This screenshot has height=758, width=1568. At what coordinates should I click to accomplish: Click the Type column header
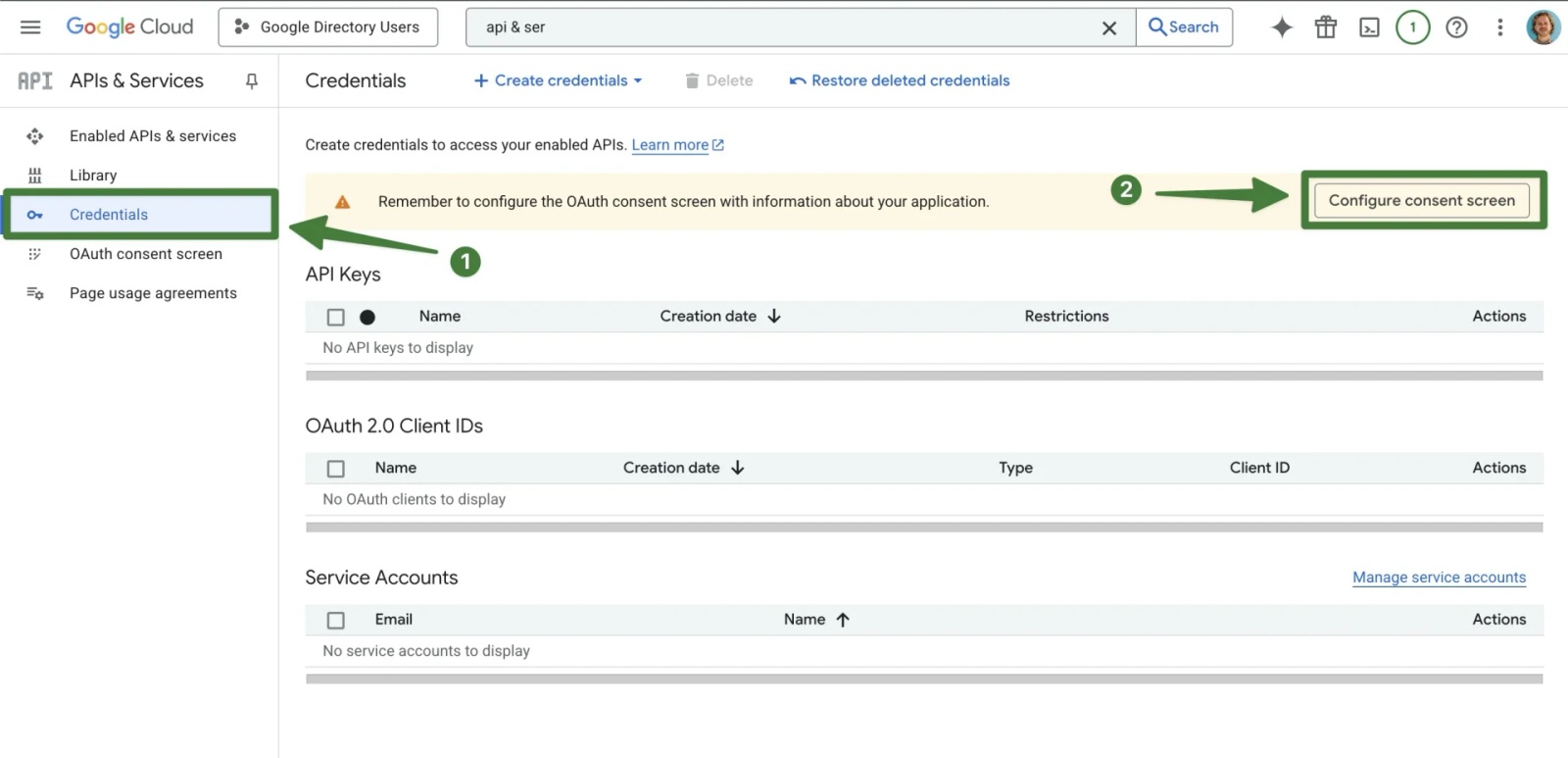pos(1016,468)
